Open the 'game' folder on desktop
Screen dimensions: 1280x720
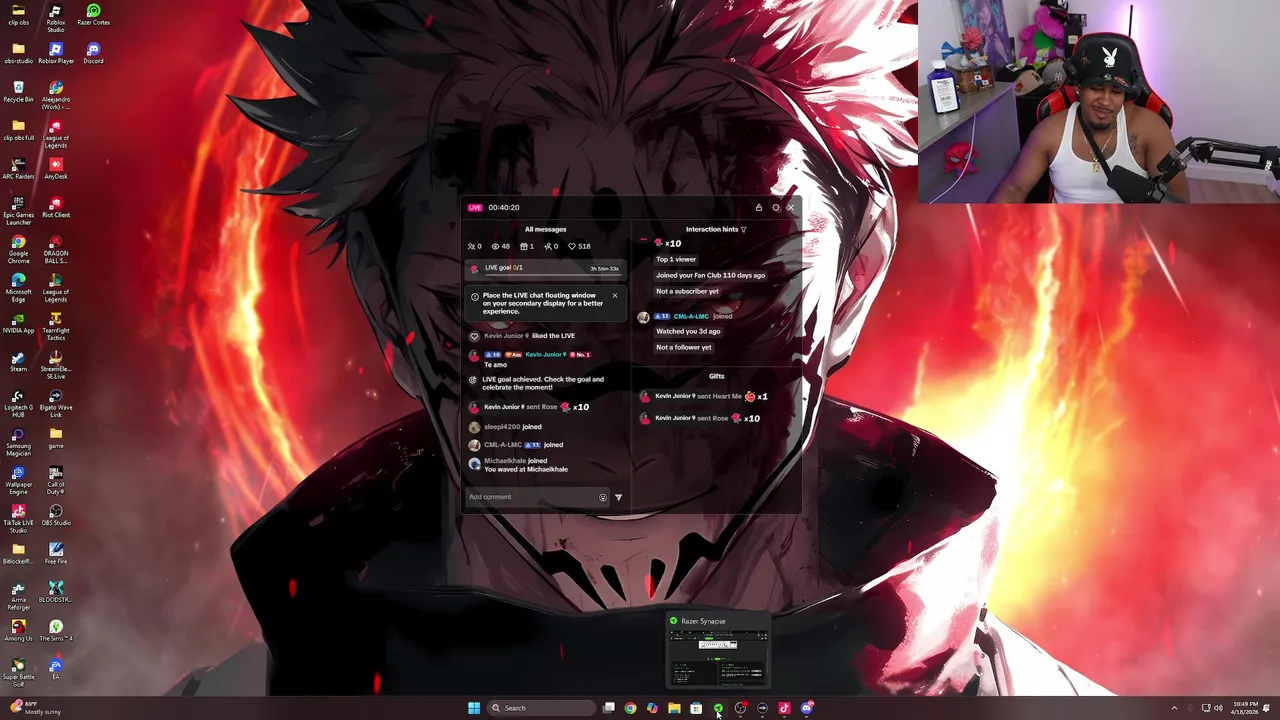click(x=55, y=438)
